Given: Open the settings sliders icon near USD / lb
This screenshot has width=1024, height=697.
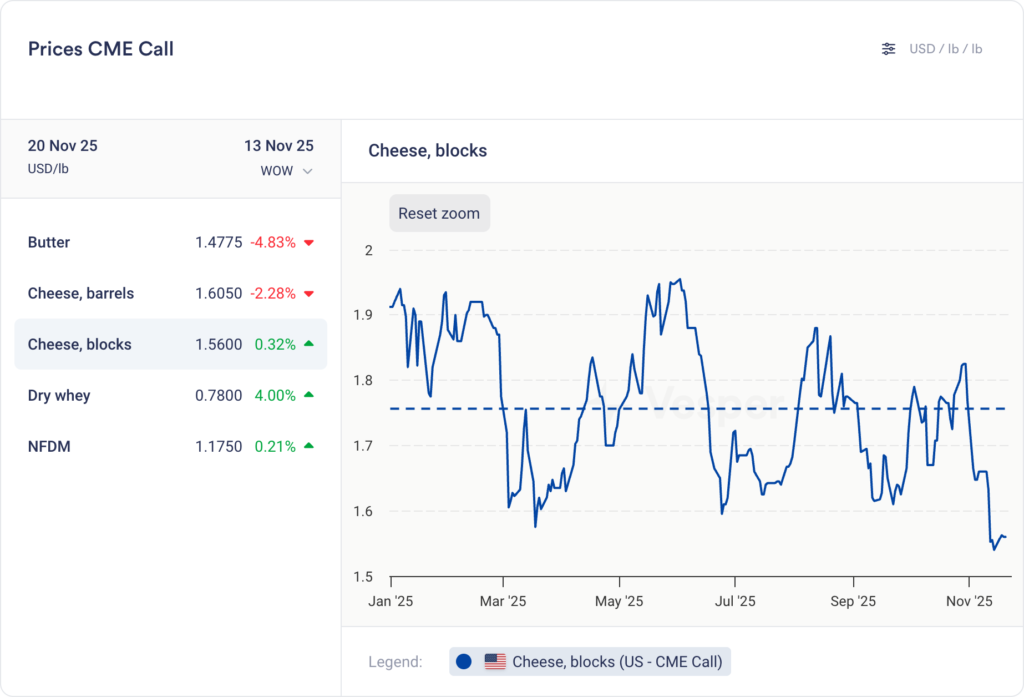Looking at the screenshot, I should click(888, 49).
